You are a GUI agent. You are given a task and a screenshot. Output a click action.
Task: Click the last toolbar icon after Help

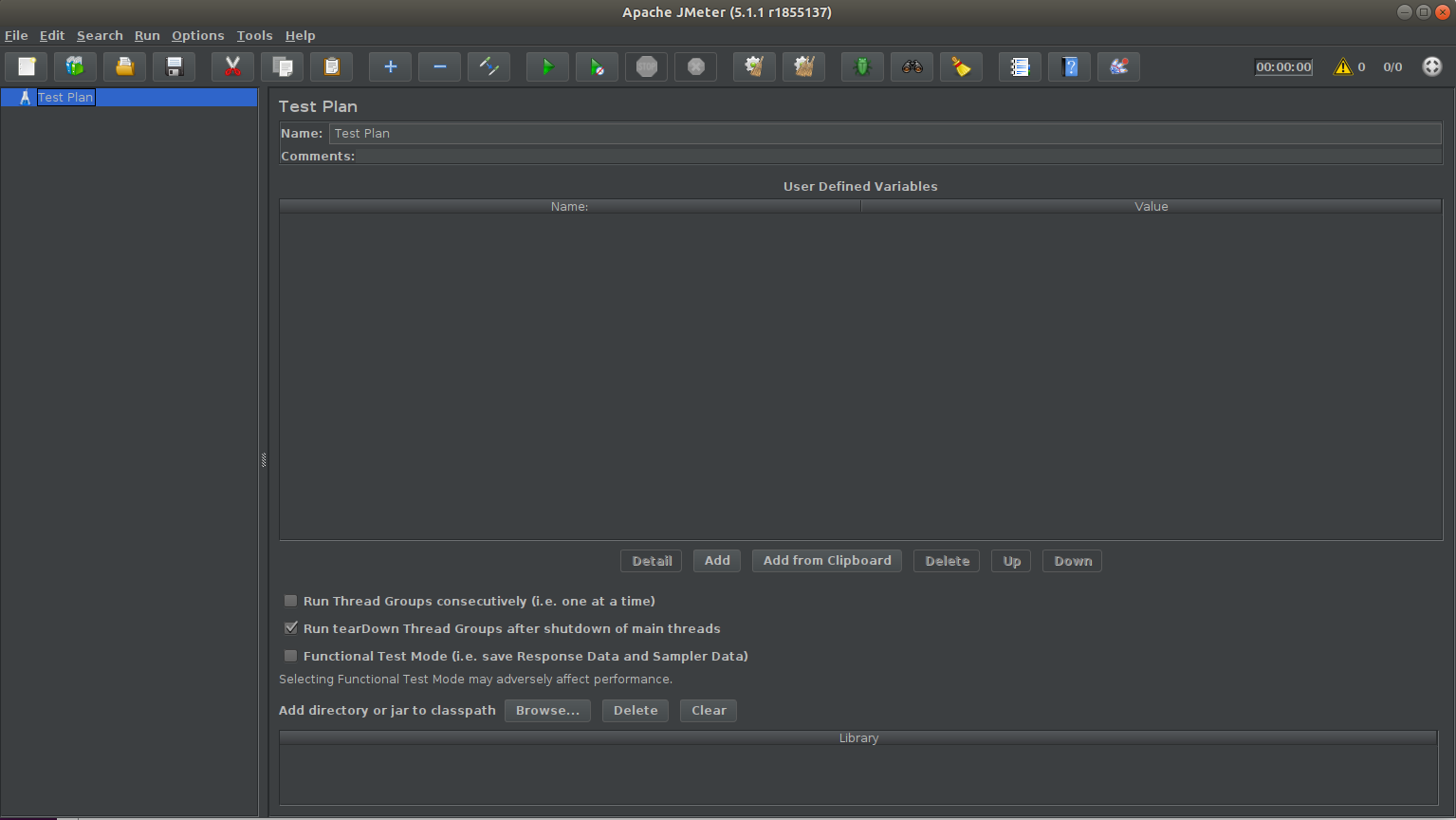(1119, 66)
